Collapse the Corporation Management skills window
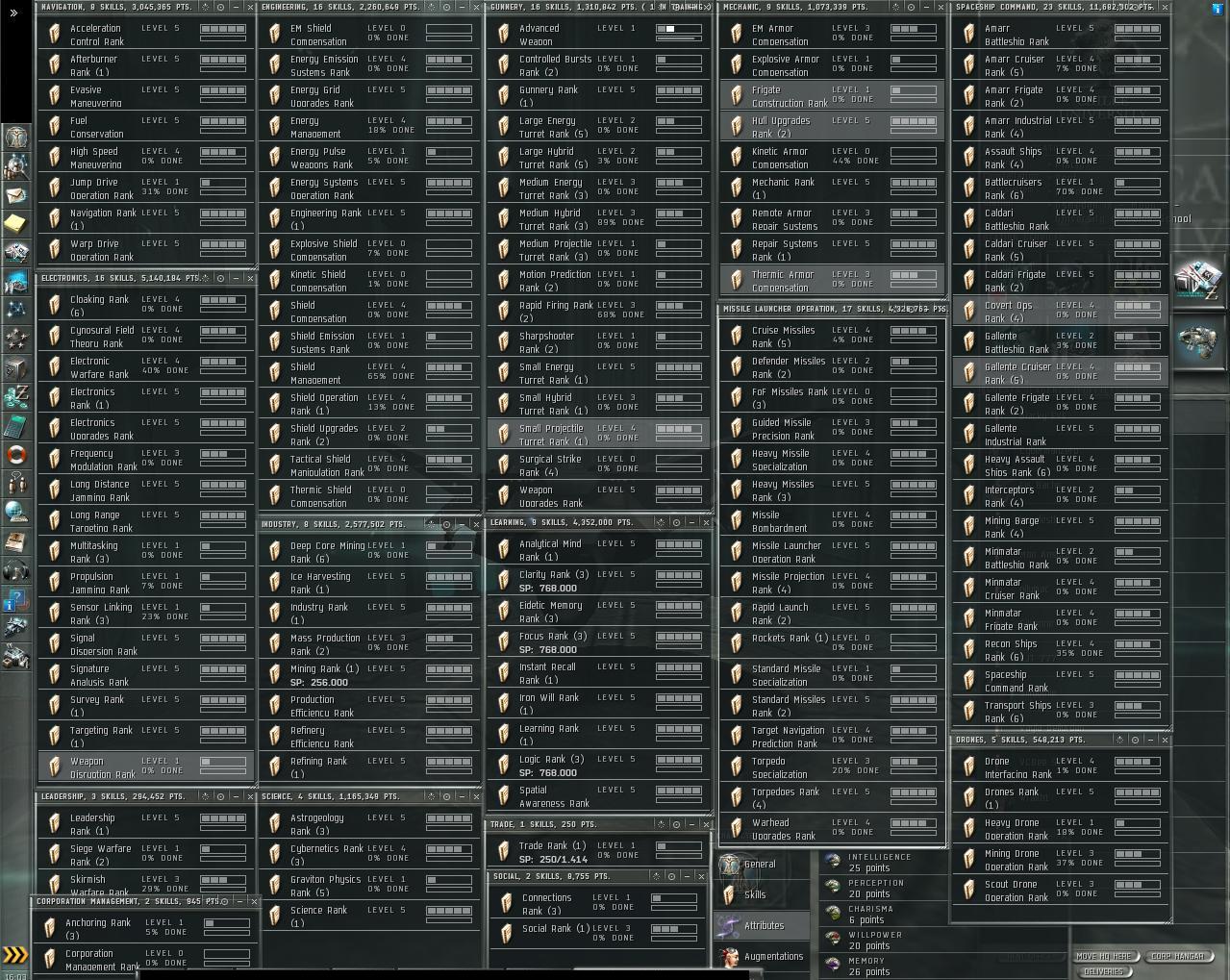 coord(239,901)
